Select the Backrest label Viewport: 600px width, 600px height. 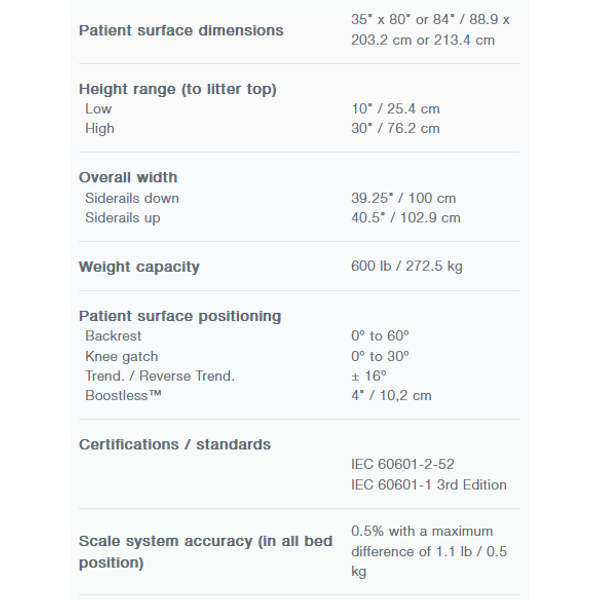coord(113,336)
